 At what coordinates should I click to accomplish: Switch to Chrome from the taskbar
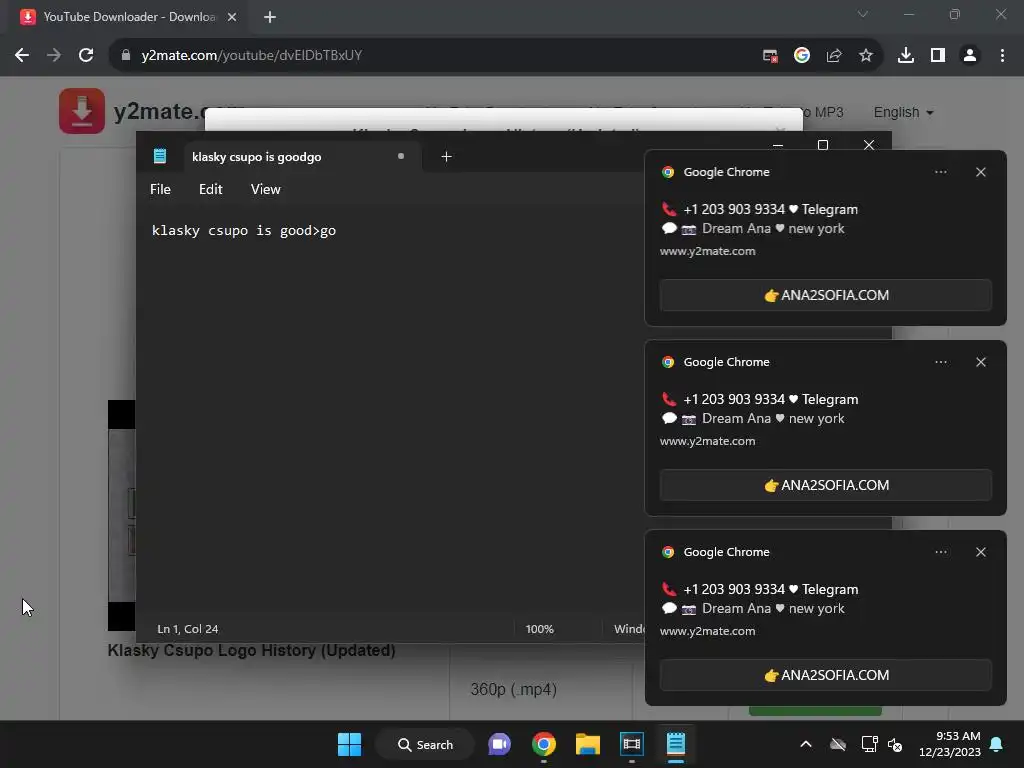point(543,744)
